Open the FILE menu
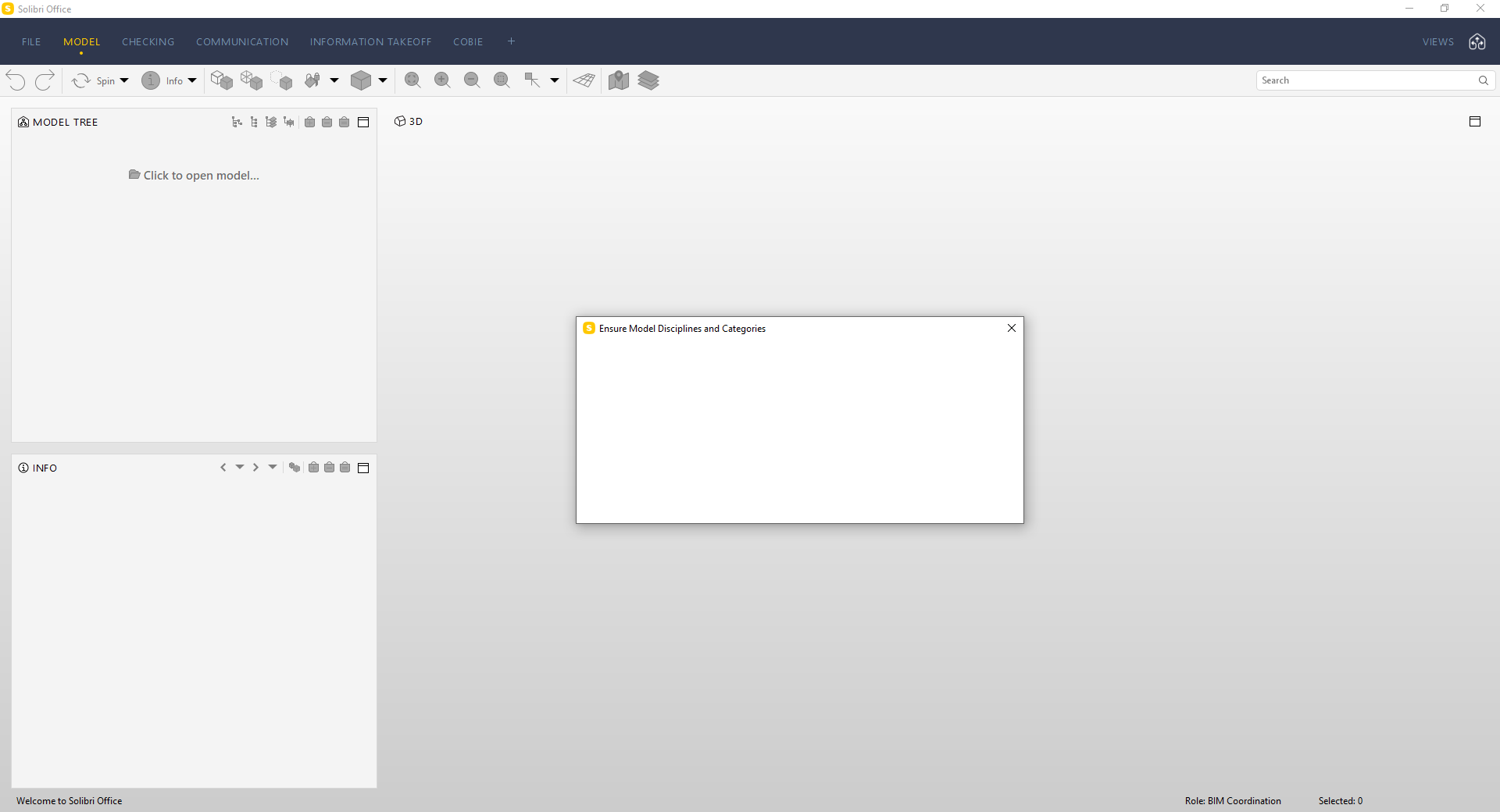 31,42
